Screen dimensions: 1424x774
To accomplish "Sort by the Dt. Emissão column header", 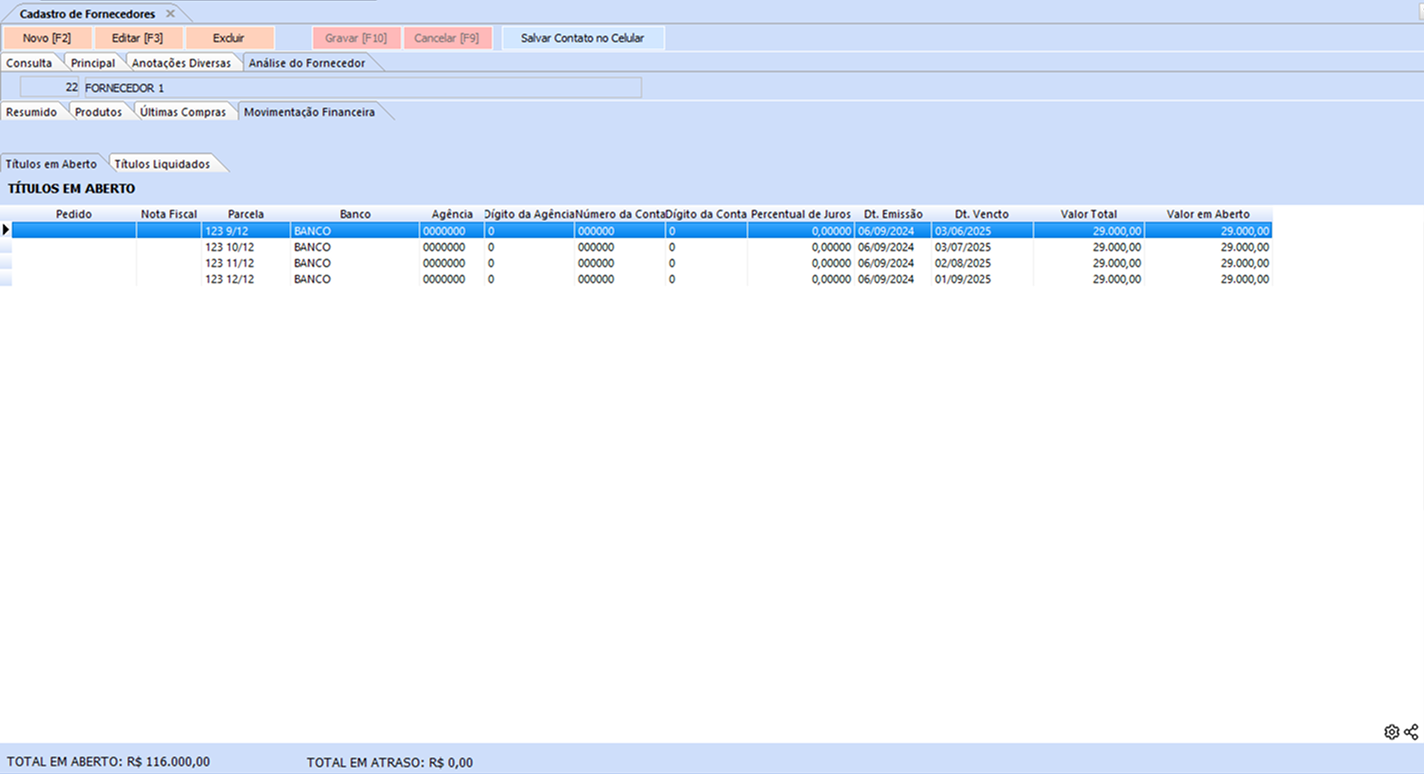I will pos(893,214).
